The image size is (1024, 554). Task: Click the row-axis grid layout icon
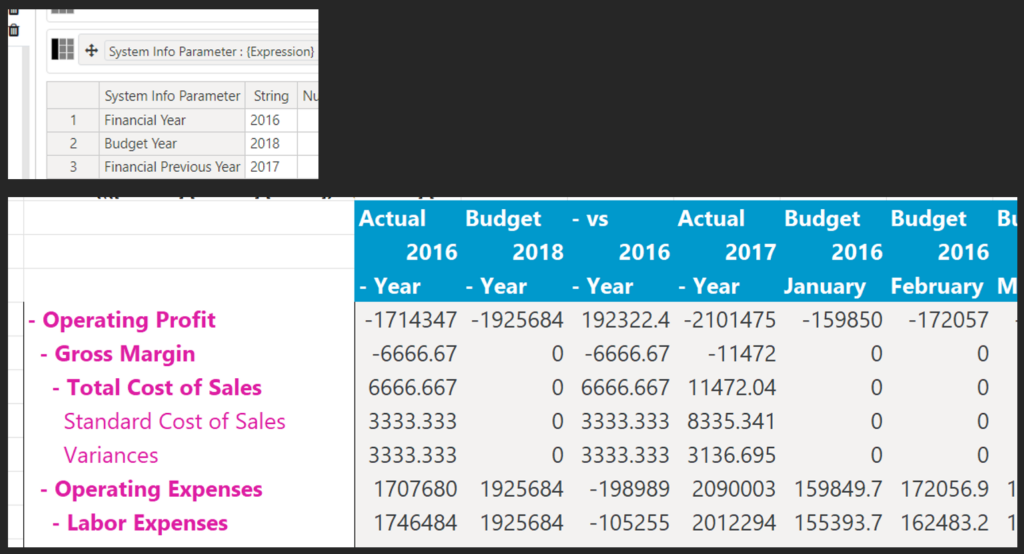point(63,50)
